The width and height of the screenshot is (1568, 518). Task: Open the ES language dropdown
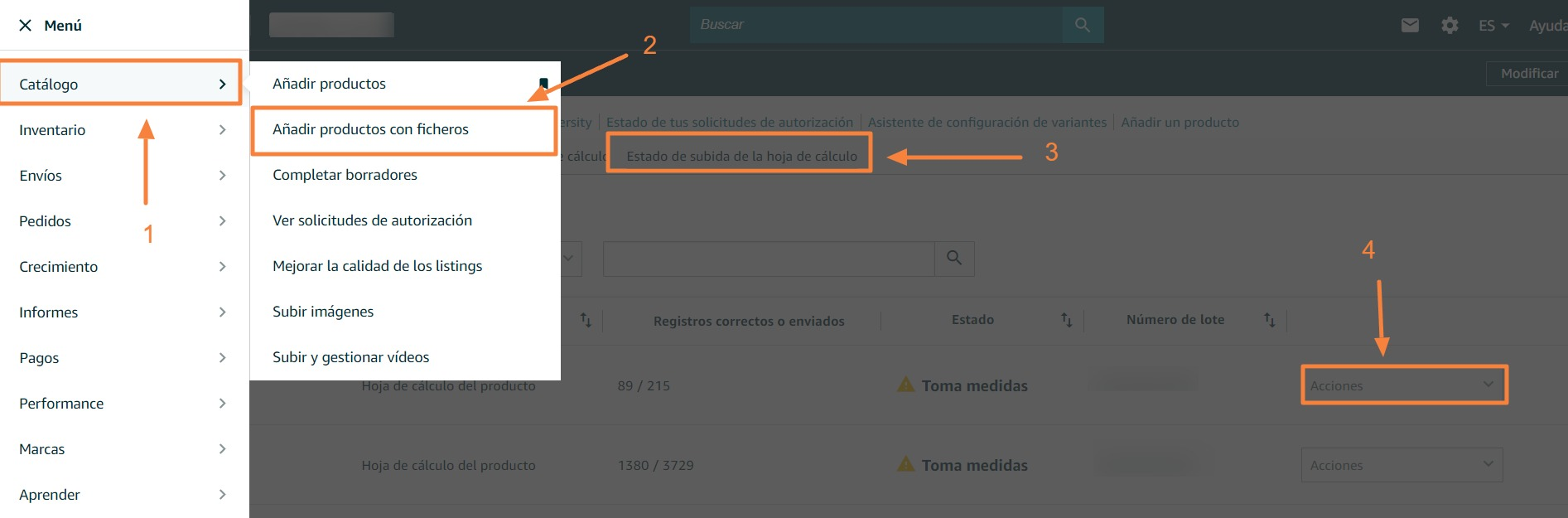(x=1493, y=26)
